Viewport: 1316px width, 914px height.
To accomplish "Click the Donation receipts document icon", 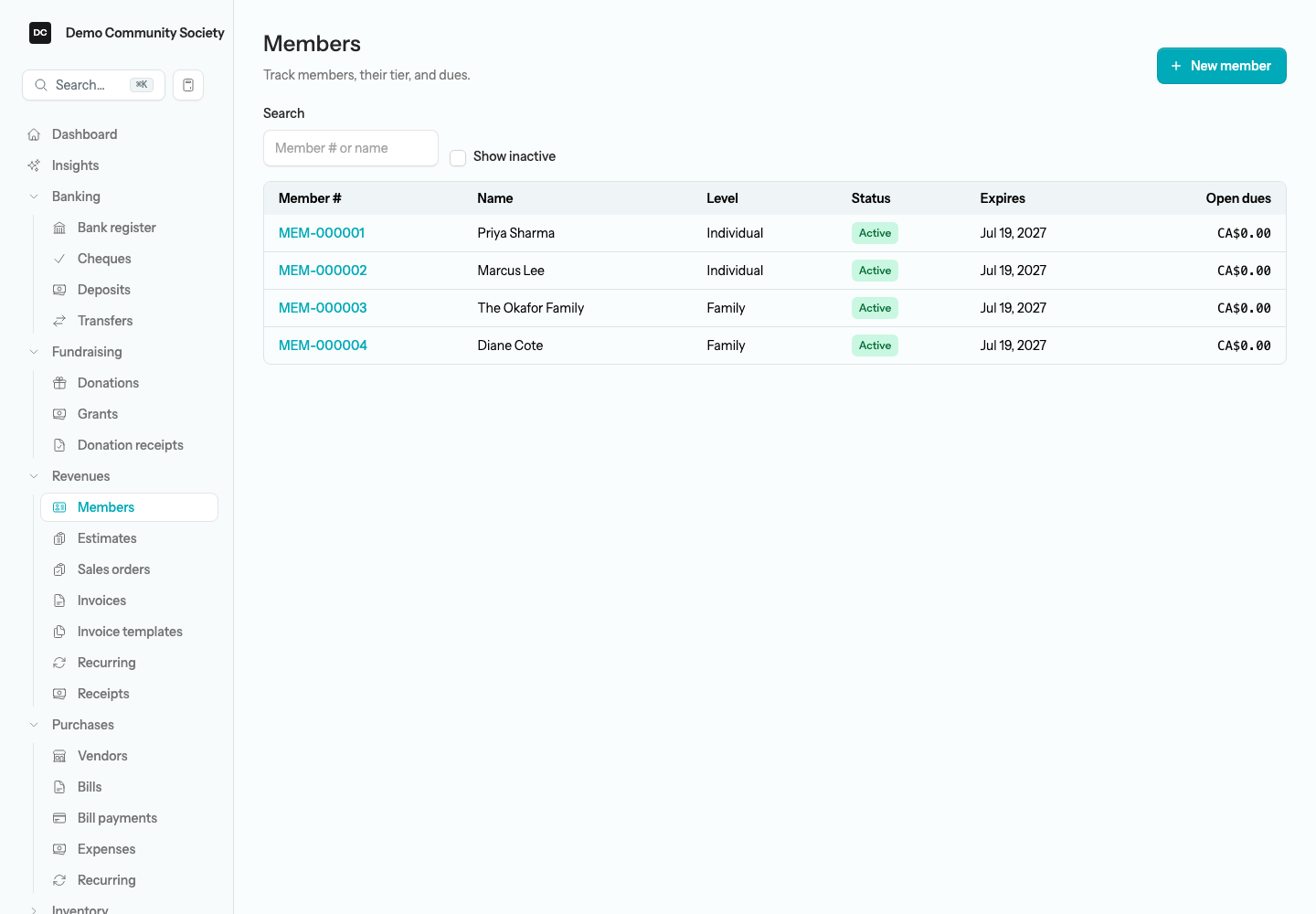I will 59,445.
